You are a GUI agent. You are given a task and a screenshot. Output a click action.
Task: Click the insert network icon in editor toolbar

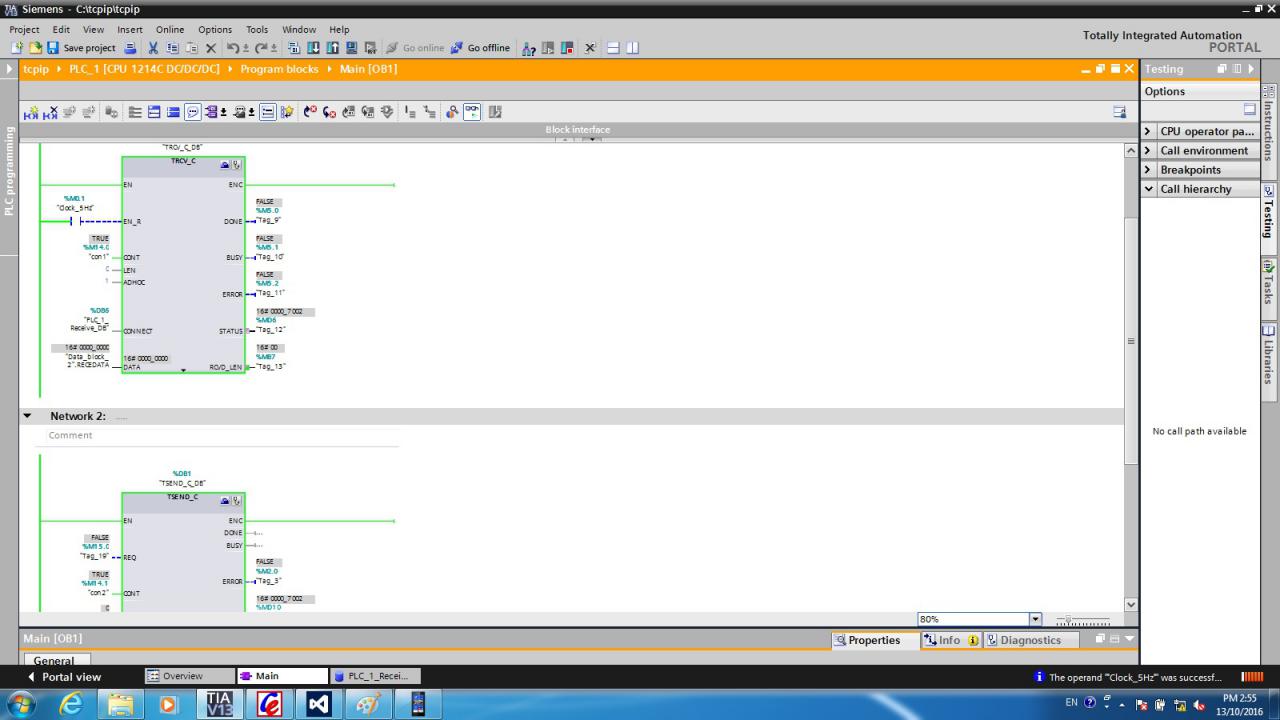click(31, 112)
